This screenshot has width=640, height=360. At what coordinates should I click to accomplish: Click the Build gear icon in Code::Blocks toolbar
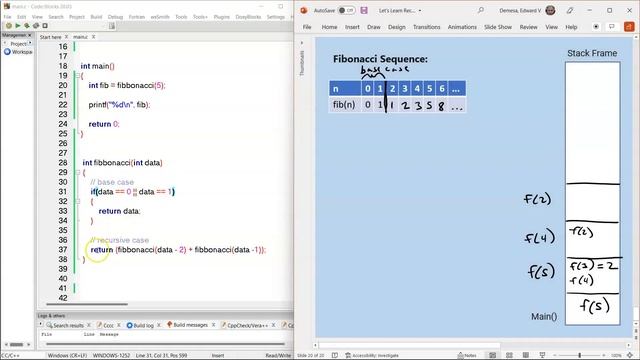pyautogui.click(x=9, y=26)
